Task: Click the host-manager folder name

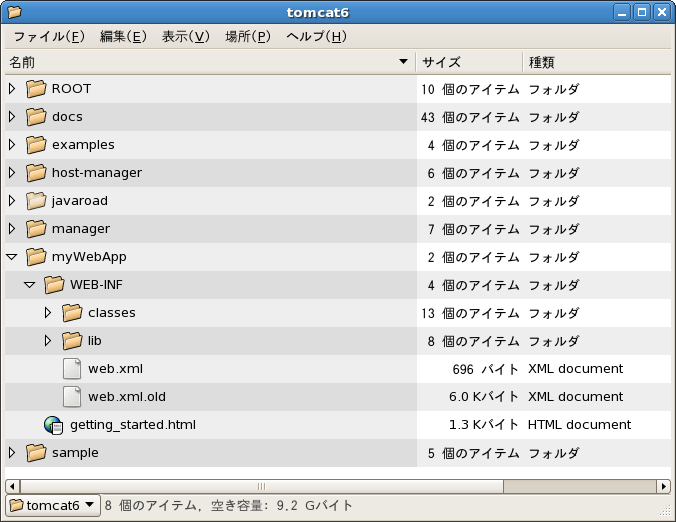Action: click(x=97, y=173)
